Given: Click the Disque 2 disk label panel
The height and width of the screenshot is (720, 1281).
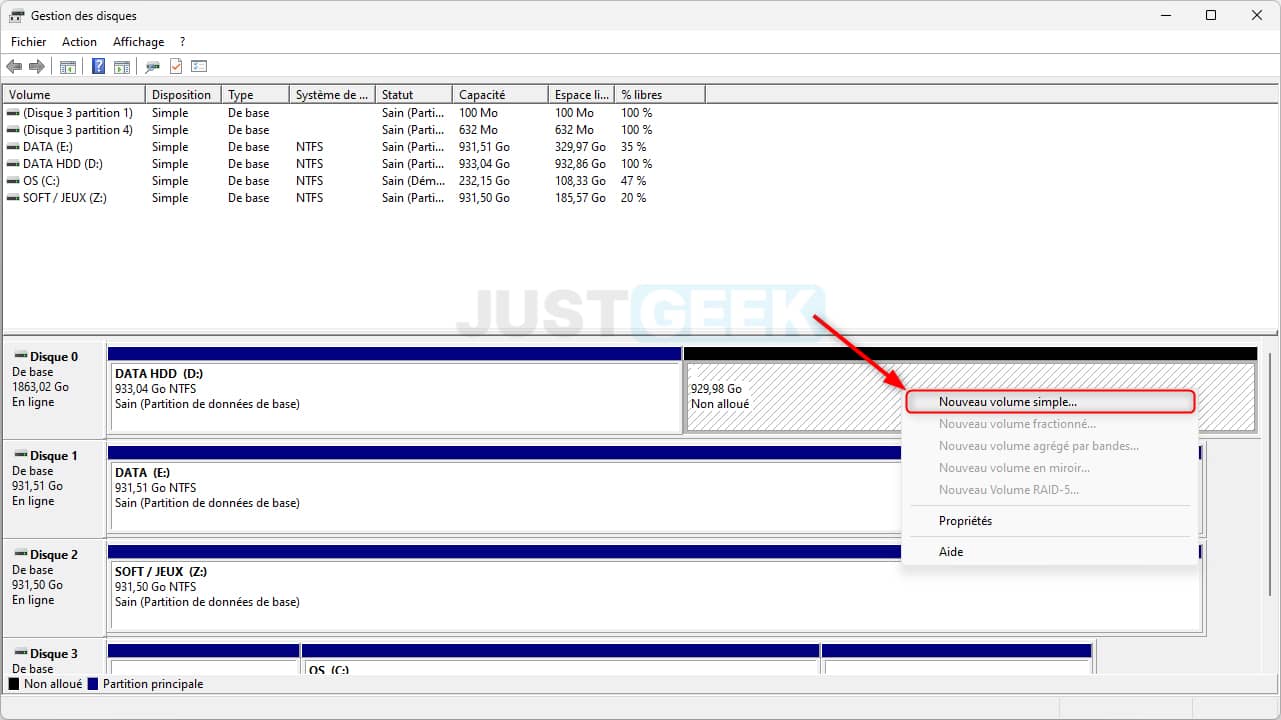Looking at the screenshot, I should point(55,588).
